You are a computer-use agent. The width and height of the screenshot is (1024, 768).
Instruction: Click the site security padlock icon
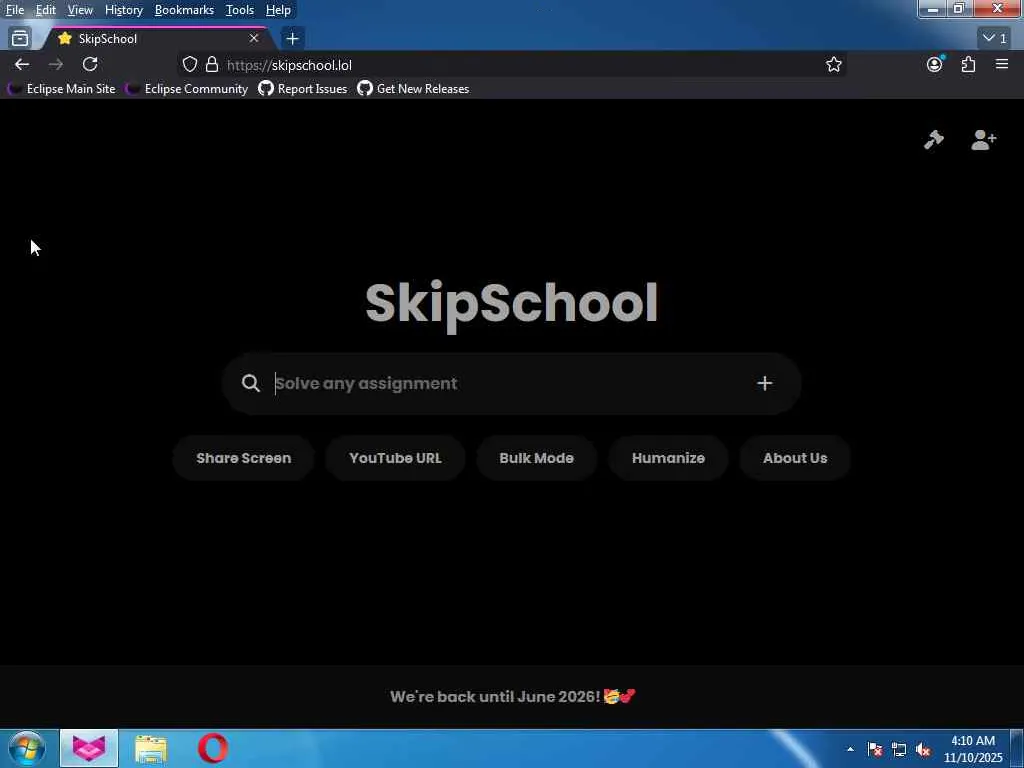point(212,64)
